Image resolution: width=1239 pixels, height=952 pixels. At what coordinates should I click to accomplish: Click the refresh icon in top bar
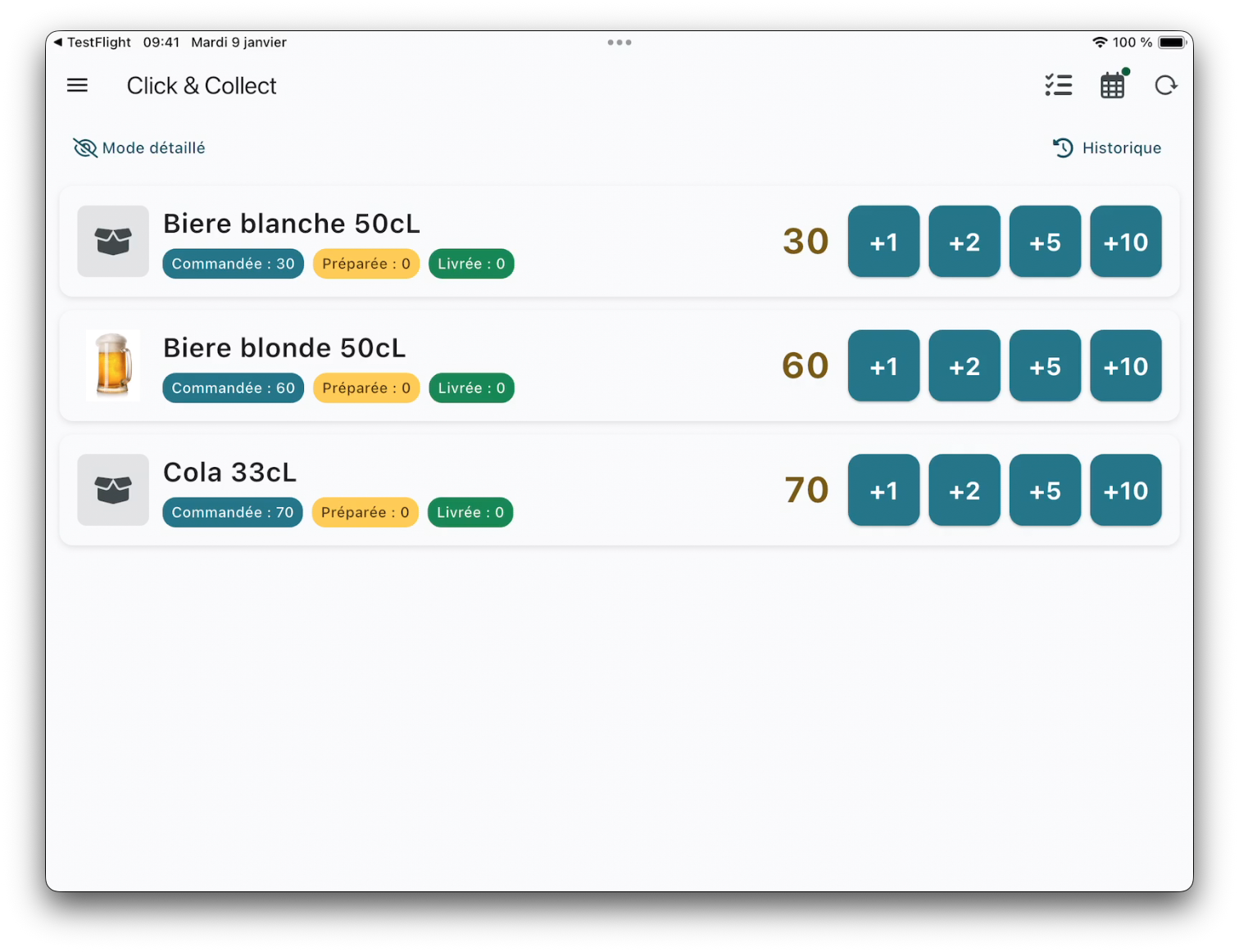pyautogui.click(x=1165, y=85)
